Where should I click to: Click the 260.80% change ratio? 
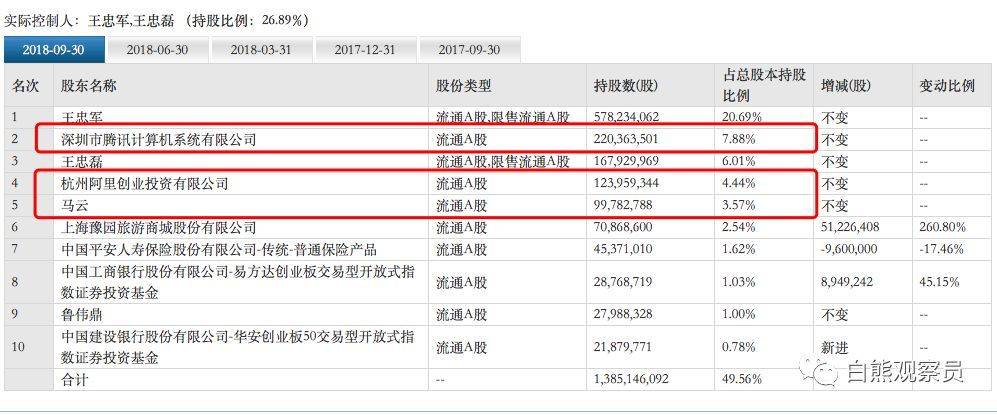point(942,228)
